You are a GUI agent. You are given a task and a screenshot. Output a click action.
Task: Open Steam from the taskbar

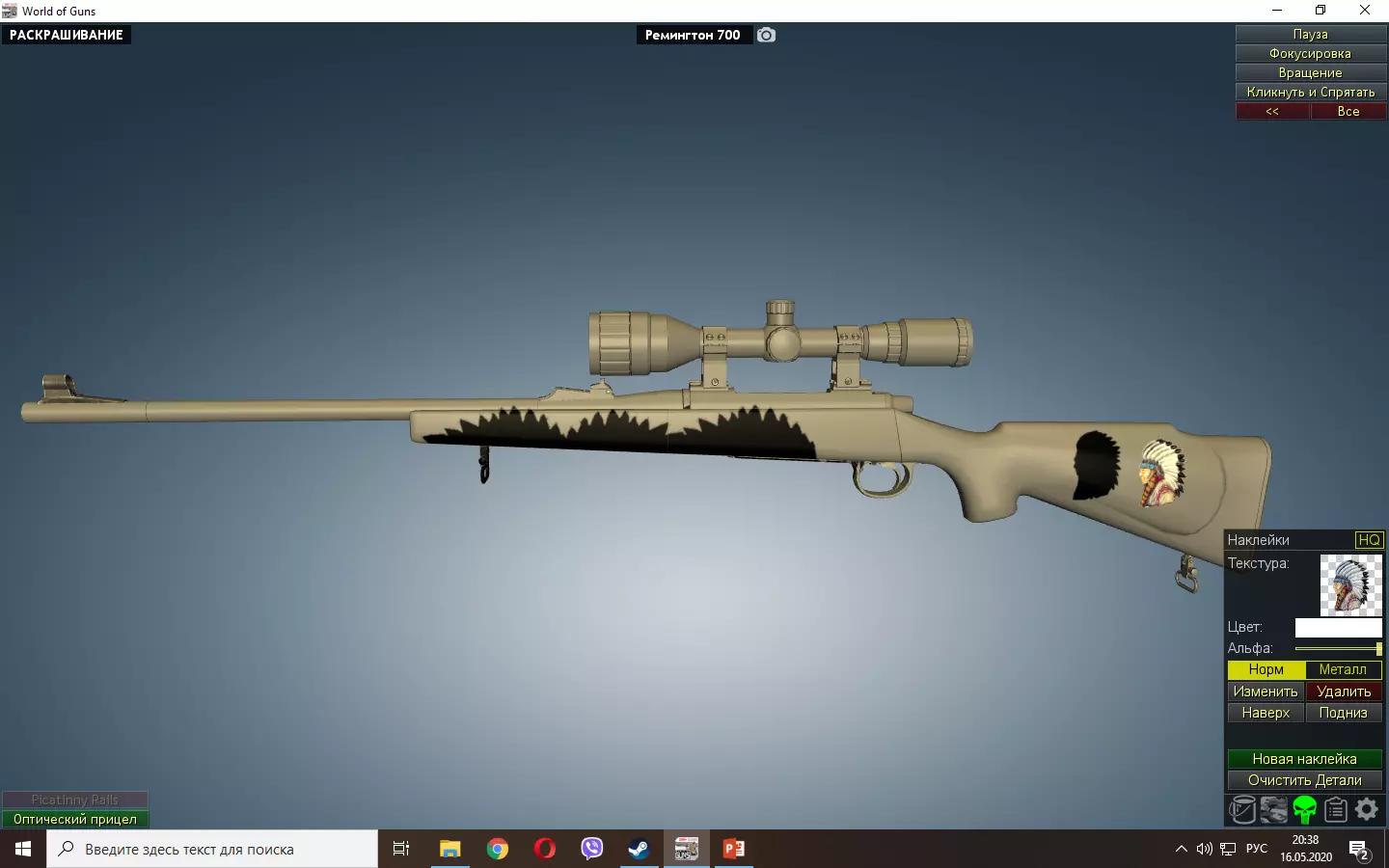(639, 849)
